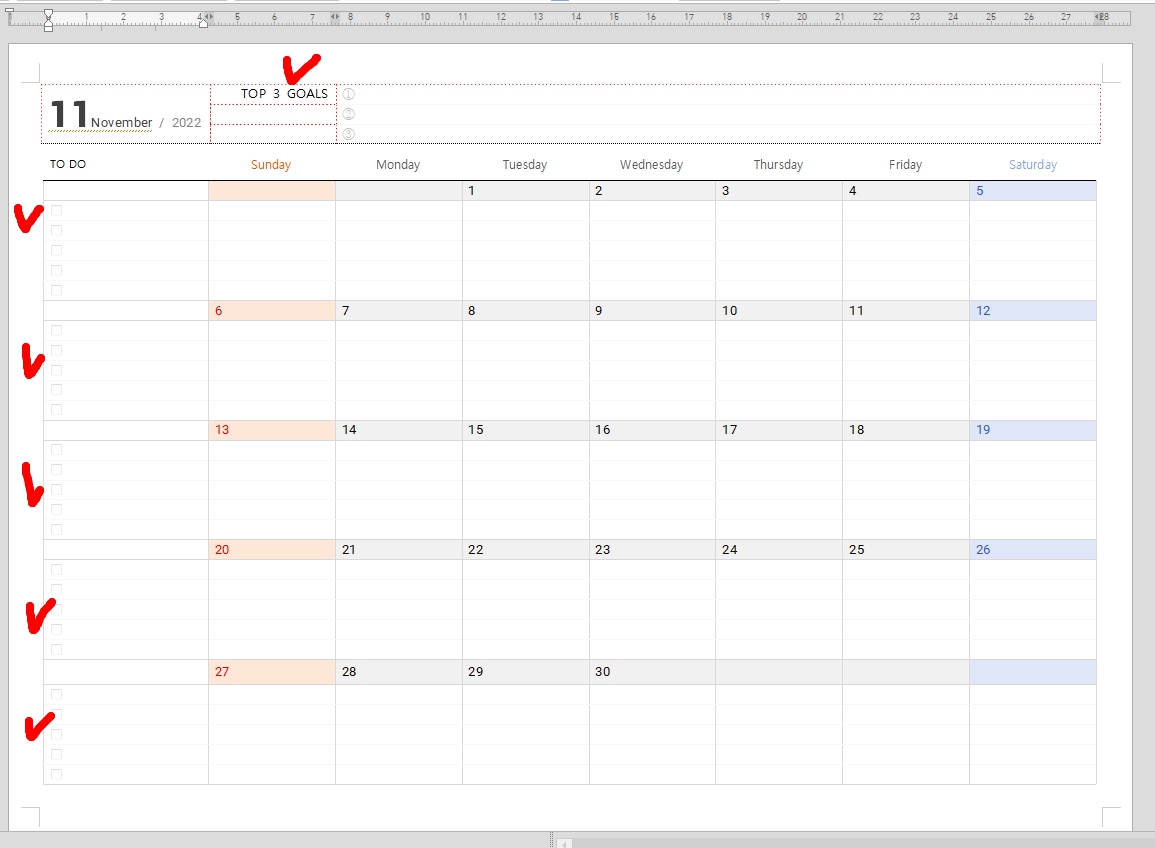1155x848 pixels.
Task: Click date 24 in the calendar
Action: (729, 550)
